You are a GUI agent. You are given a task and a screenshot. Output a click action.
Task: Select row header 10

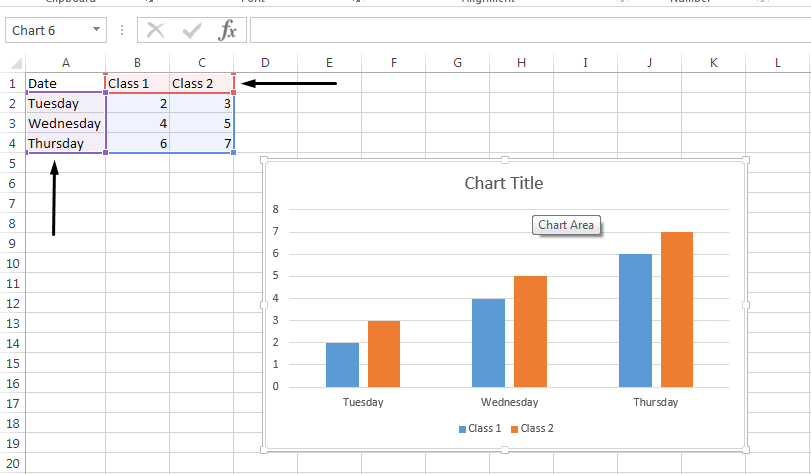click(x=12, y=263)
